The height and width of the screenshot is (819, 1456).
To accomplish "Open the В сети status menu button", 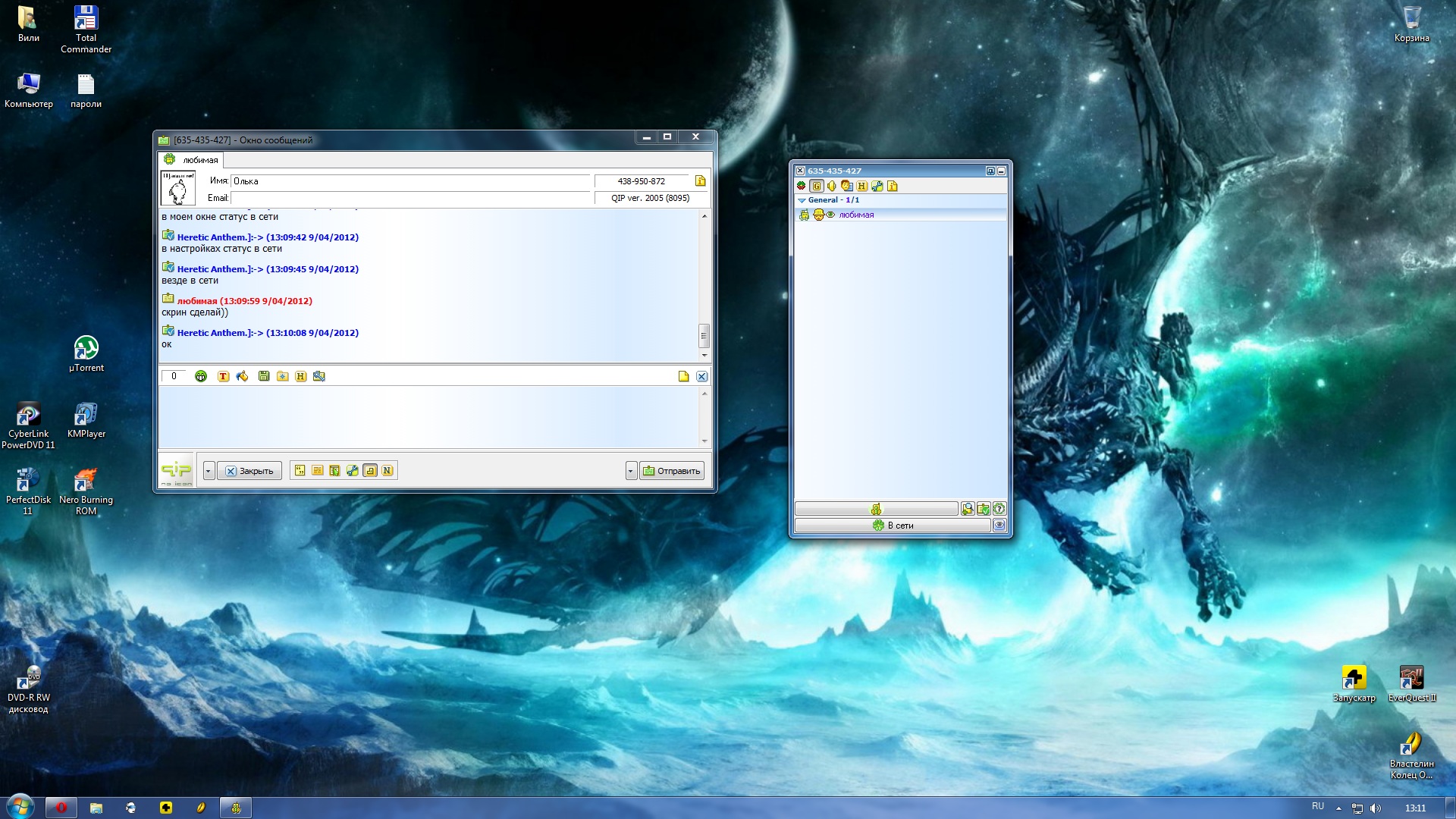I will tap(893, 525).
